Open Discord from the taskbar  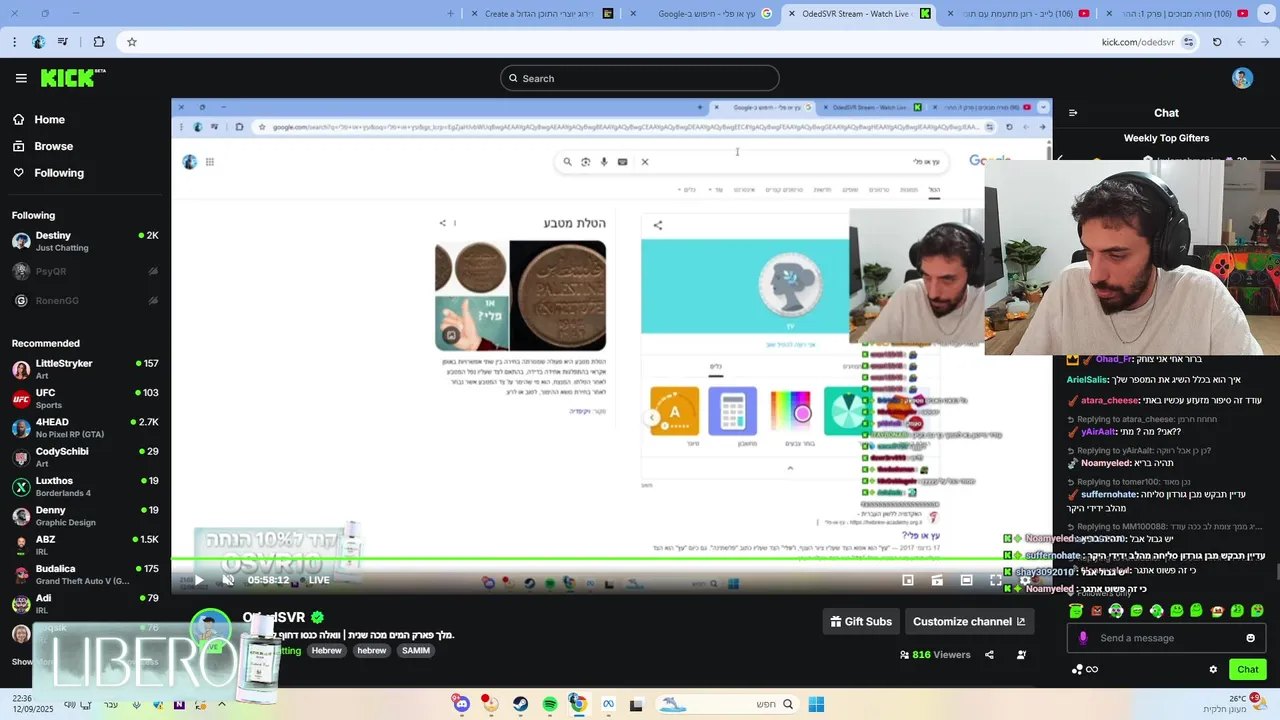point(461,704)
